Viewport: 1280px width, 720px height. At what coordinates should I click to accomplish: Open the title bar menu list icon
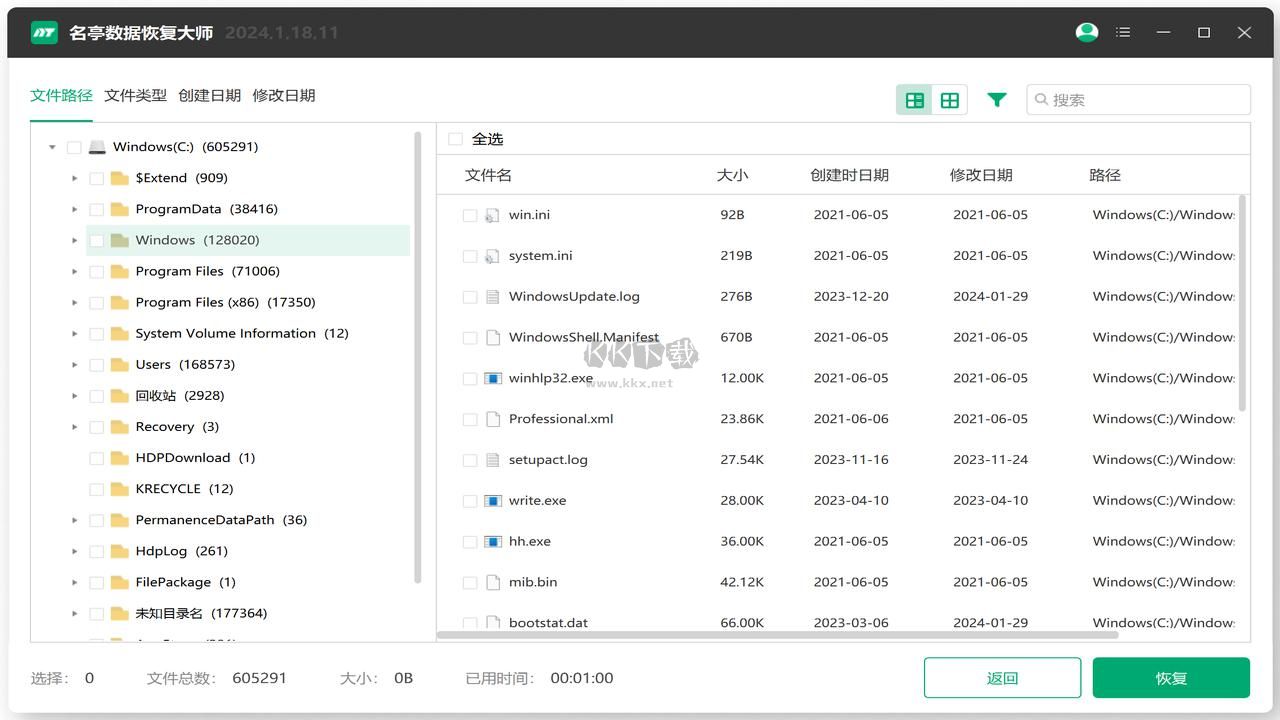point(1123,32)
